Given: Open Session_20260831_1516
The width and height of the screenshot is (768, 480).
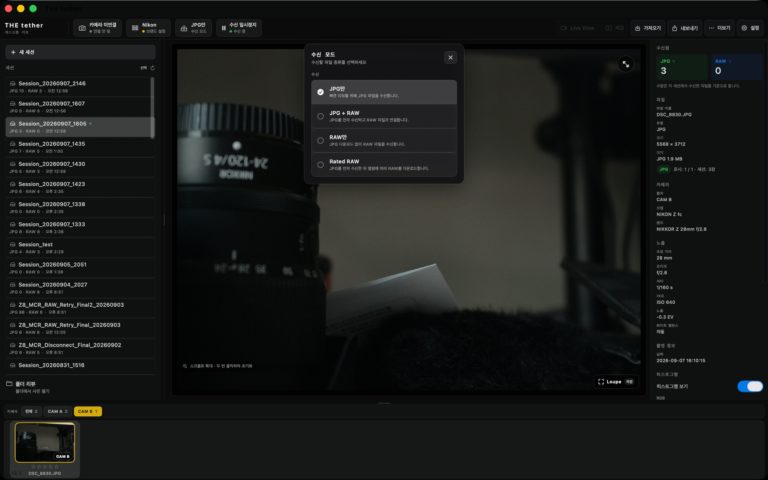Looking at the screenshot, I should pyautogui.click(x=78, y=365).
